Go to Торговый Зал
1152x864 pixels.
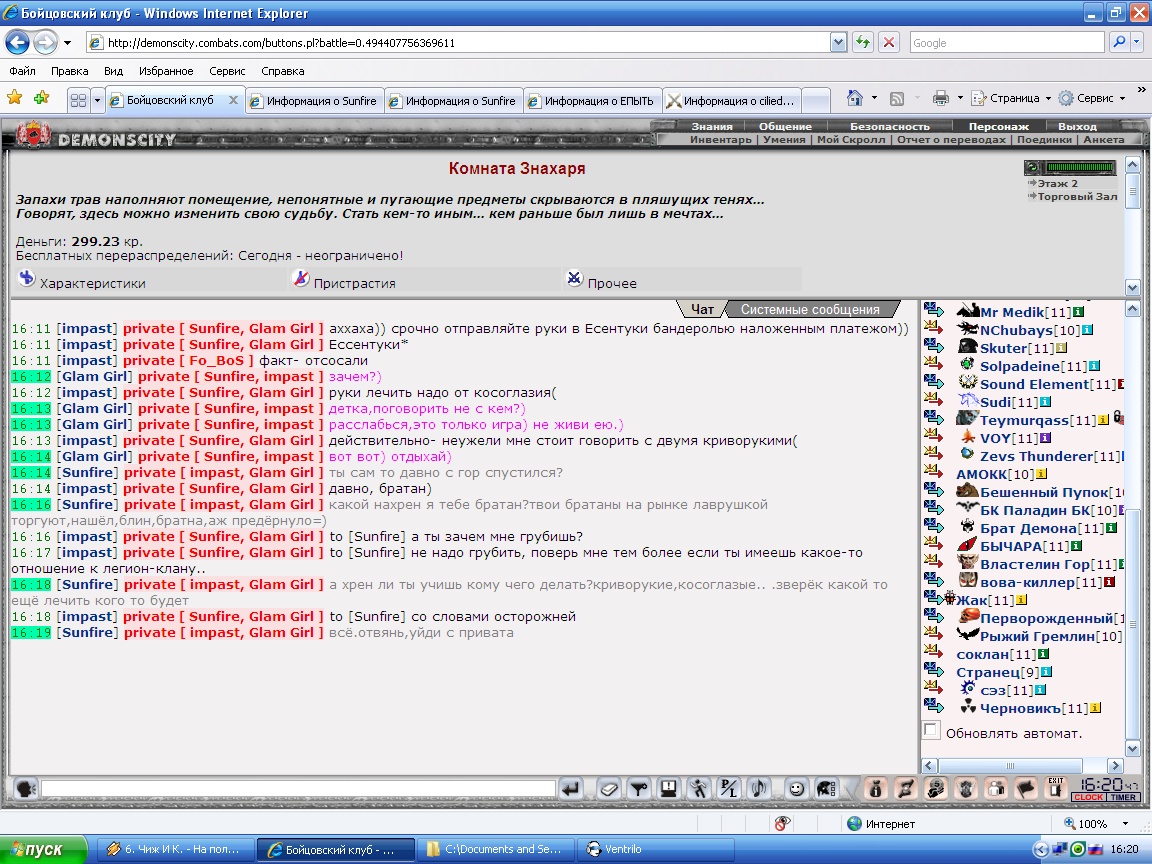(x=1076, y=196)
